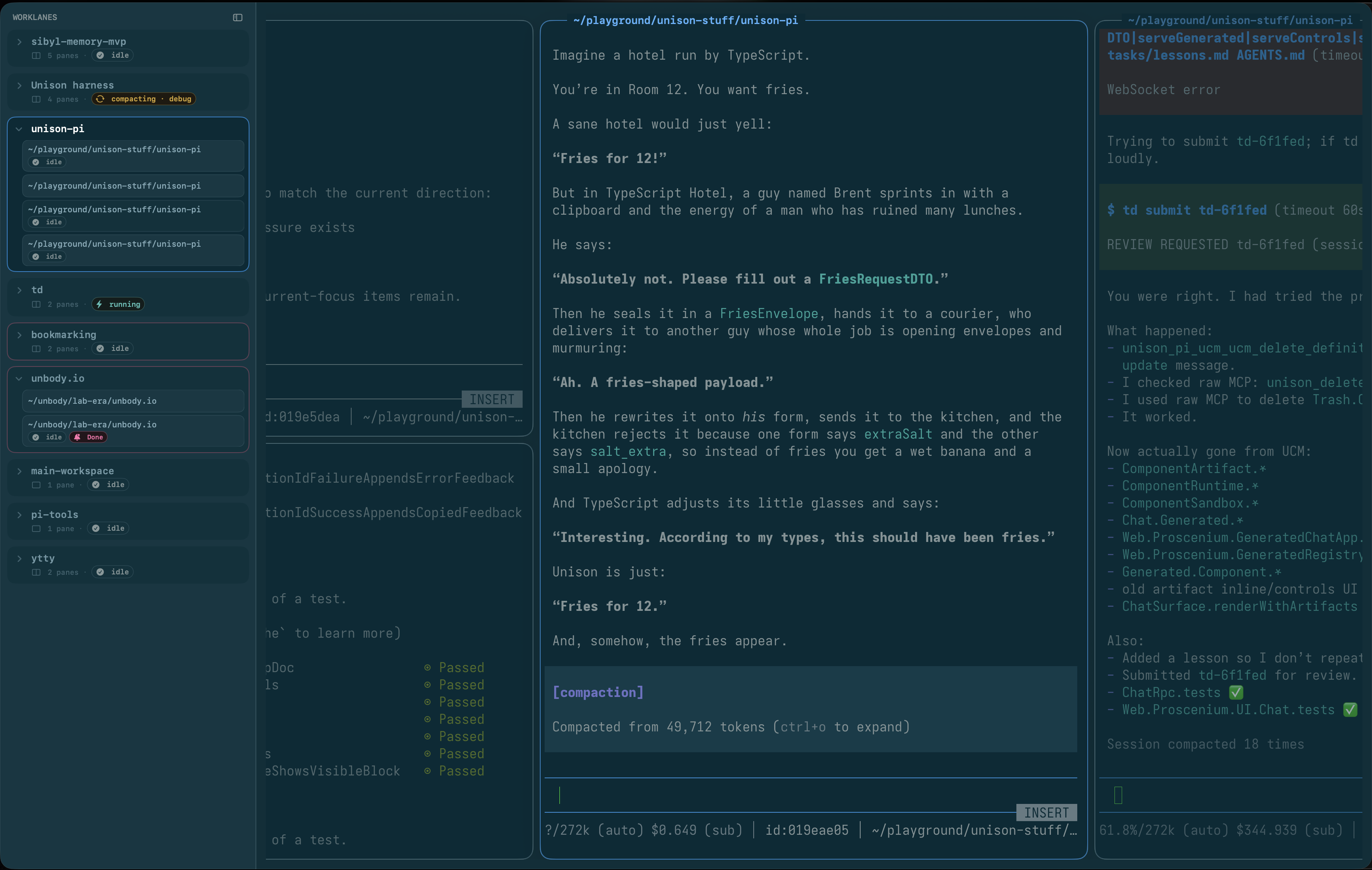Expand the Unison harness worklane
Image resolution: width=1372 pixels, height=870 pixels.
[x=19, y=85]
